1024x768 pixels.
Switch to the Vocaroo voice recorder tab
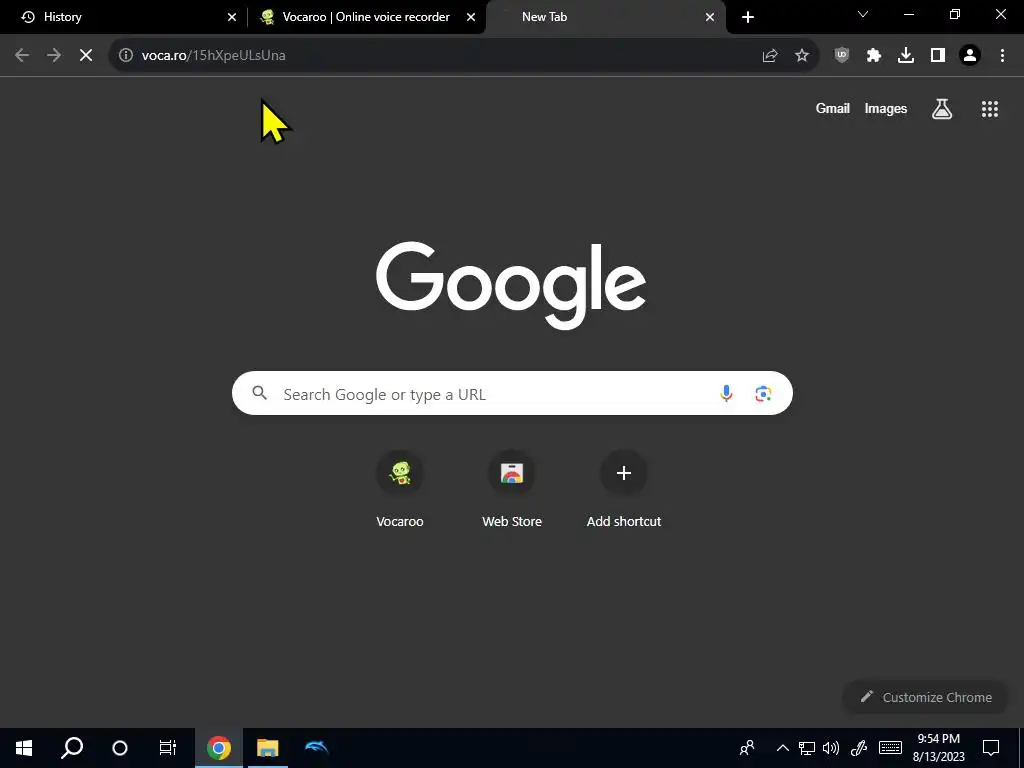pos(366,17)
